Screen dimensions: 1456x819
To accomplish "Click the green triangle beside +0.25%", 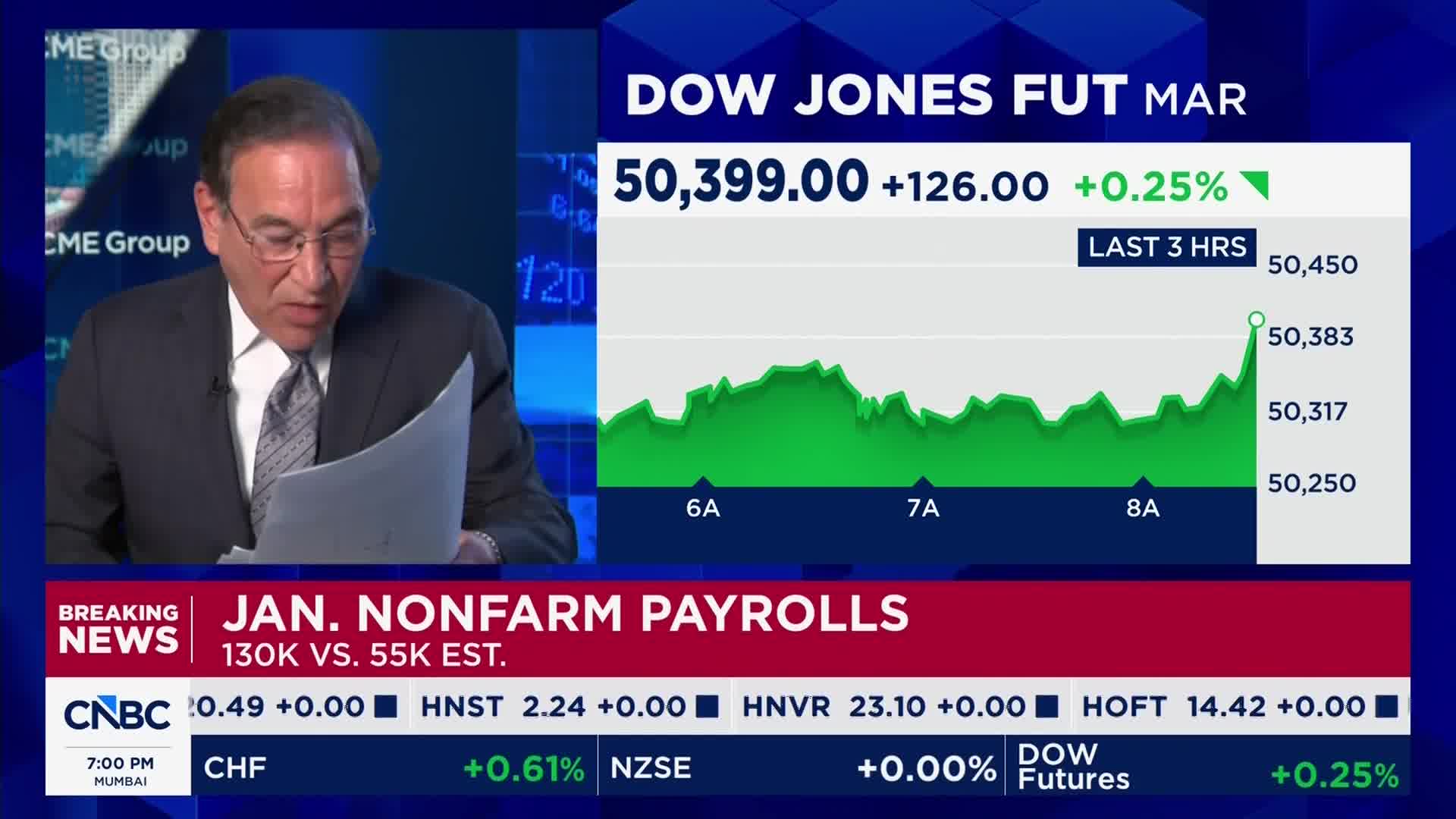I will (x=1255, y=185).
